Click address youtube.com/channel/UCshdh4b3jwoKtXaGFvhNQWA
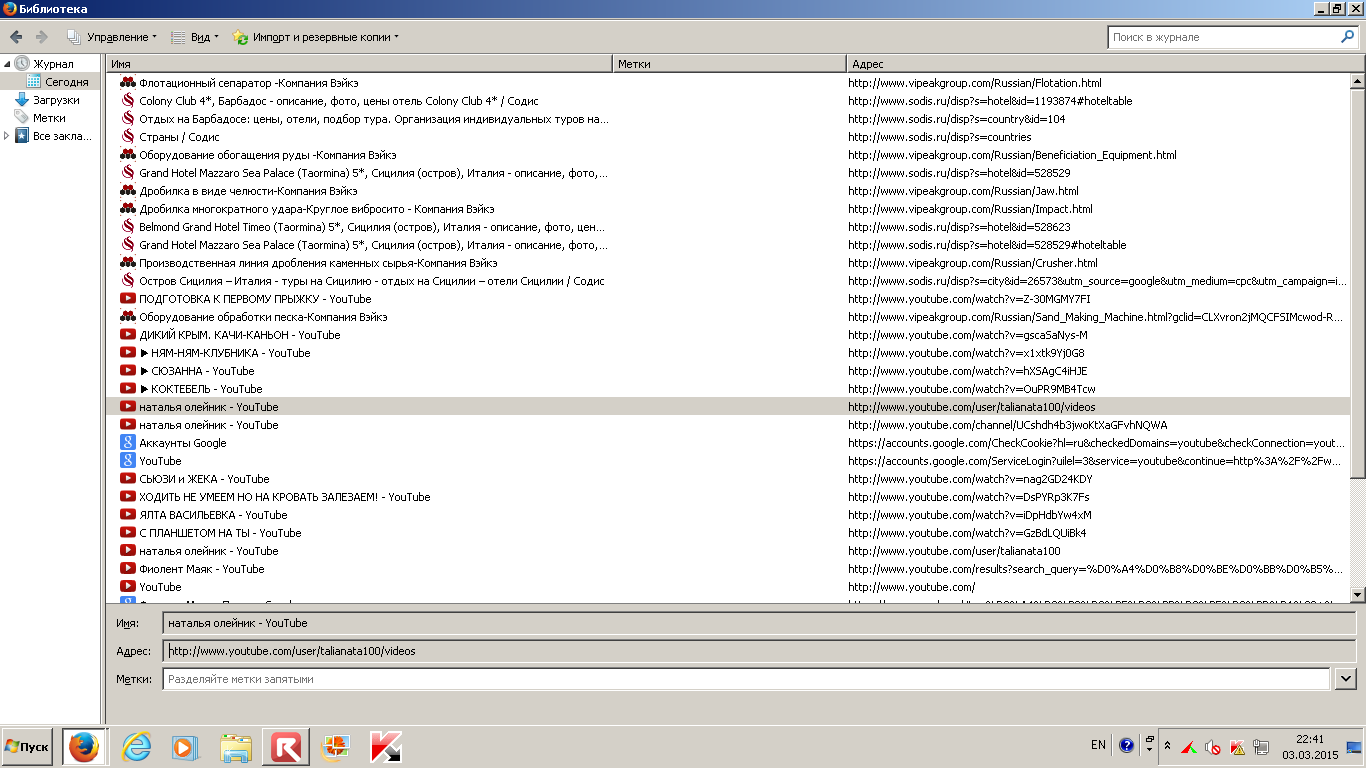Image resolution: width=1366 pixels, height=768 pixels. [x=1007, y=425]
